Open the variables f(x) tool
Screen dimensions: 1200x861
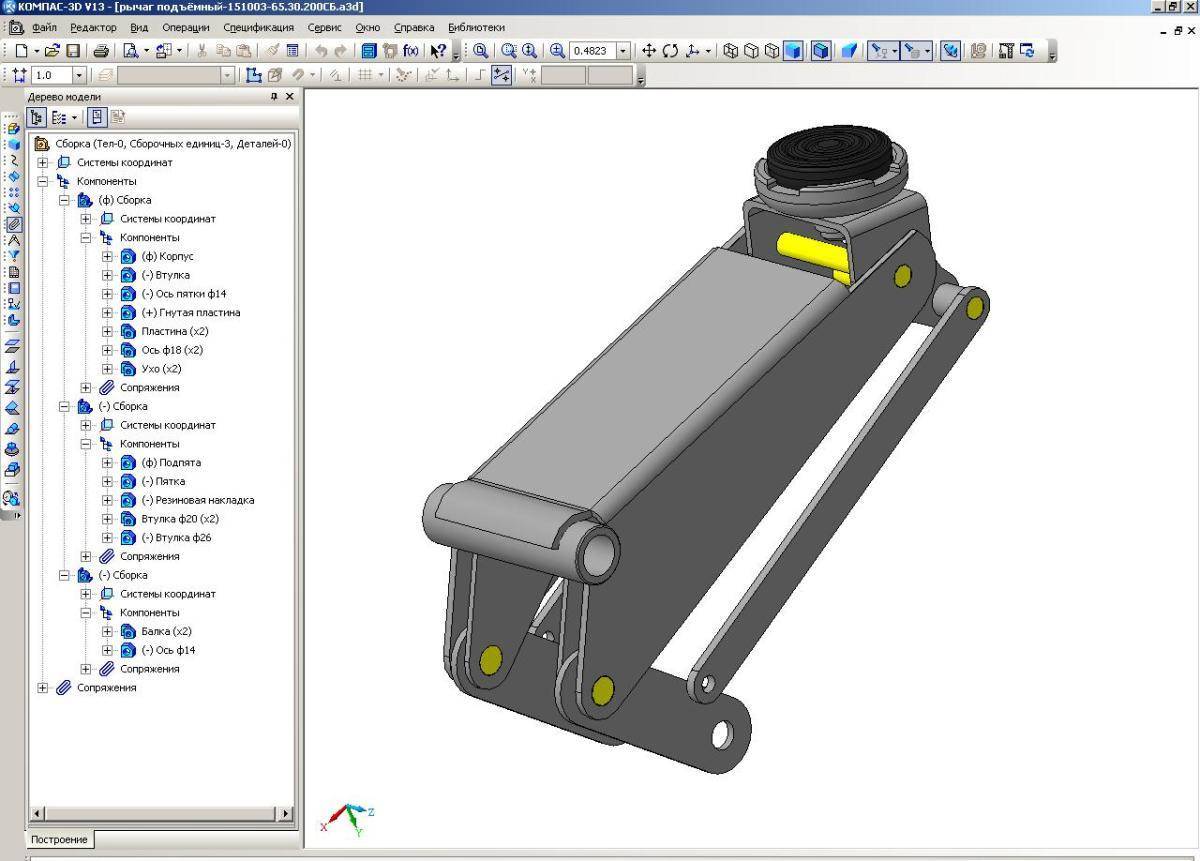pos(410,50)
